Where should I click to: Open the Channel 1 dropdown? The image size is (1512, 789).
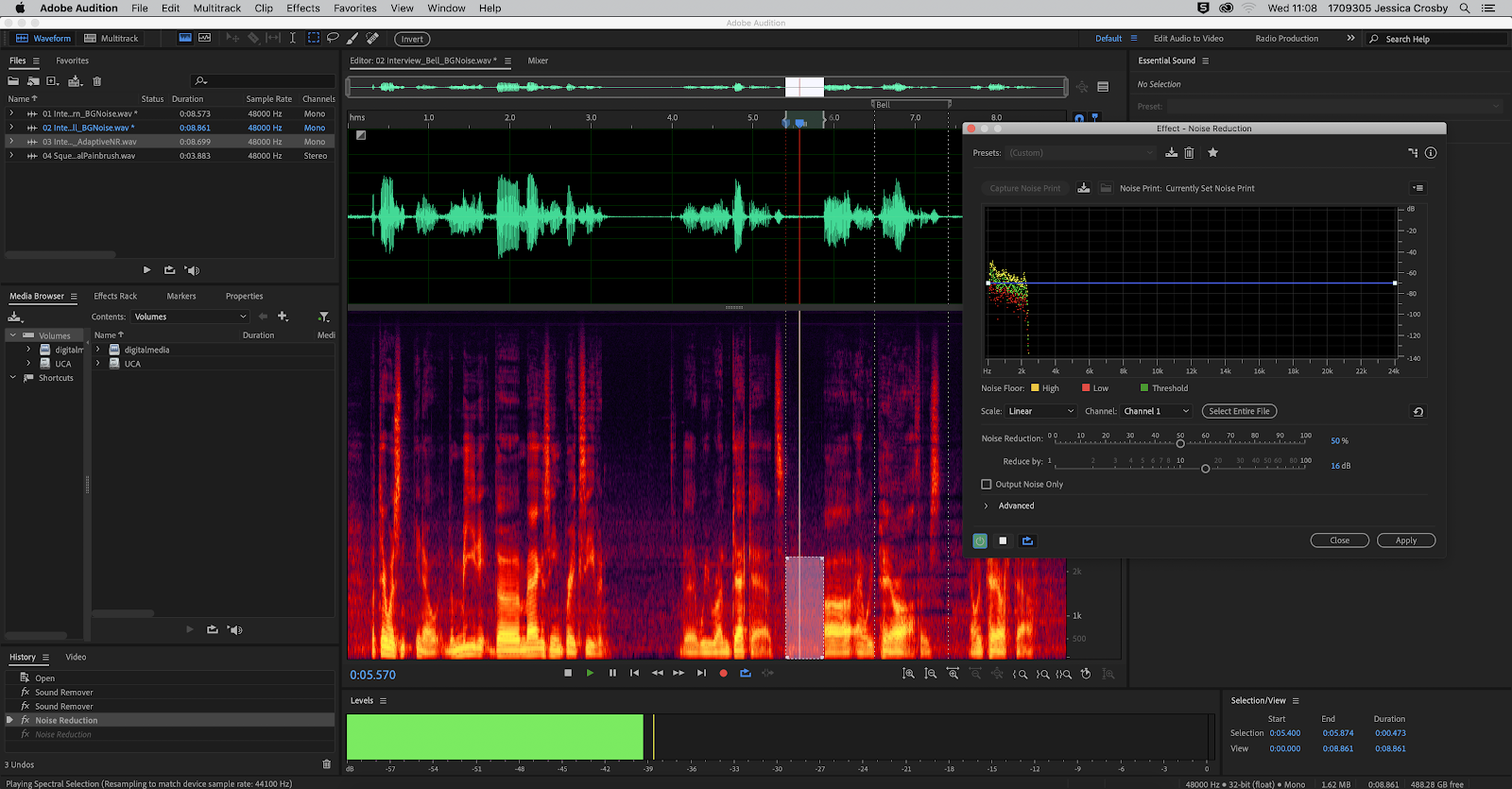pyautogui.click(x=1156, y=411)
